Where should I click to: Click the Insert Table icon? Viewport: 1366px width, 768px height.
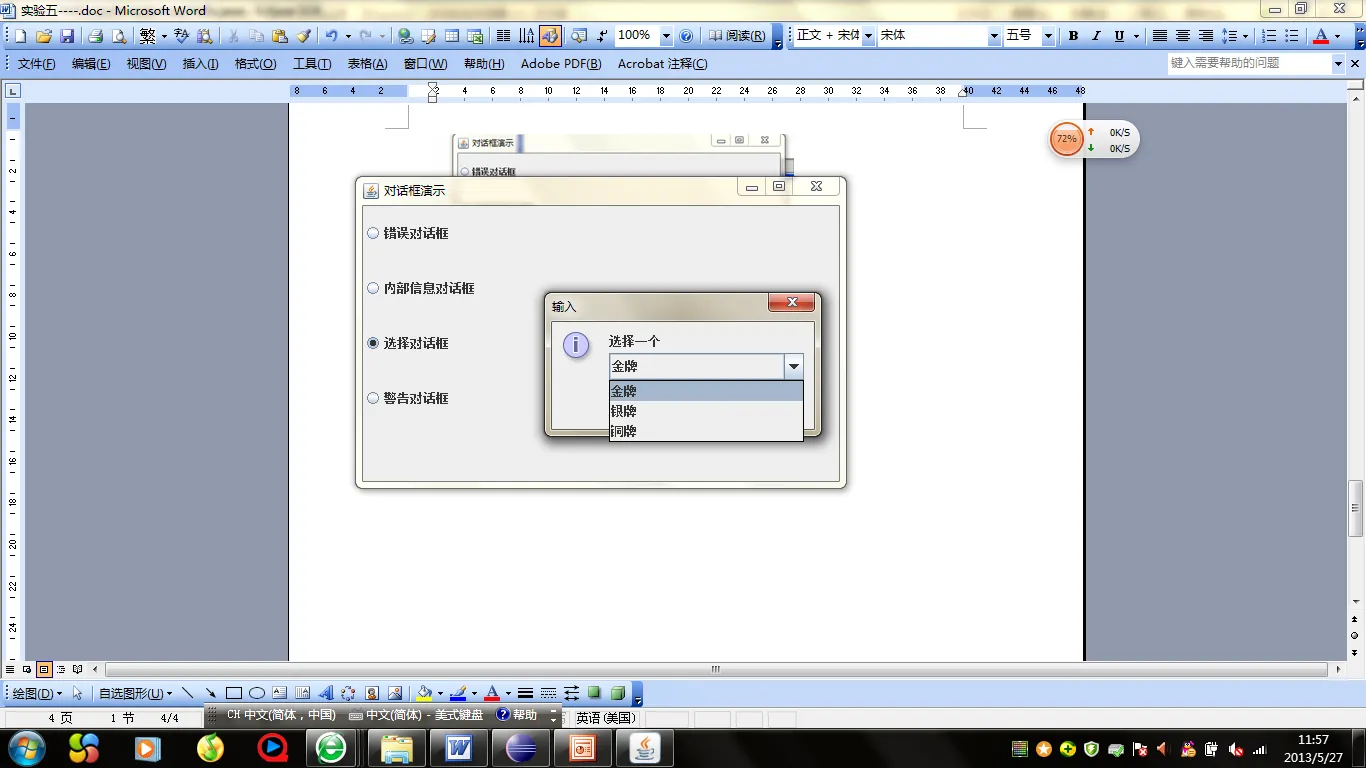click(x=452, y=36)
